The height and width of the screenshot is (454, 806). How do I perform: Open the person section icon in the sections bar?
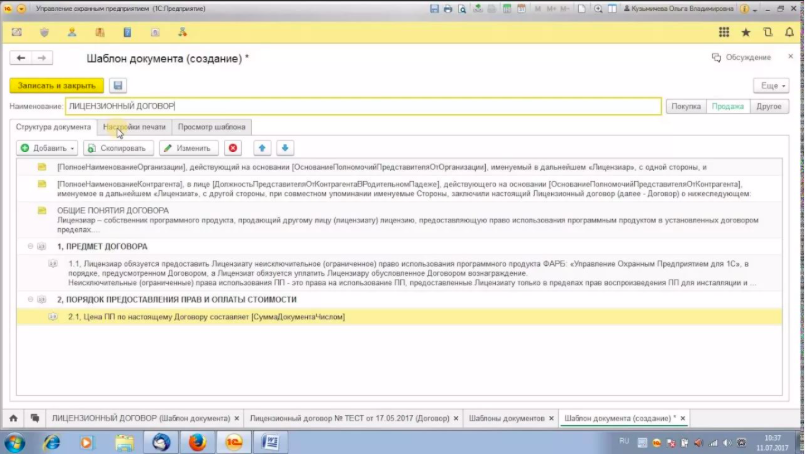pyautogui.click(x=72, y=32)
